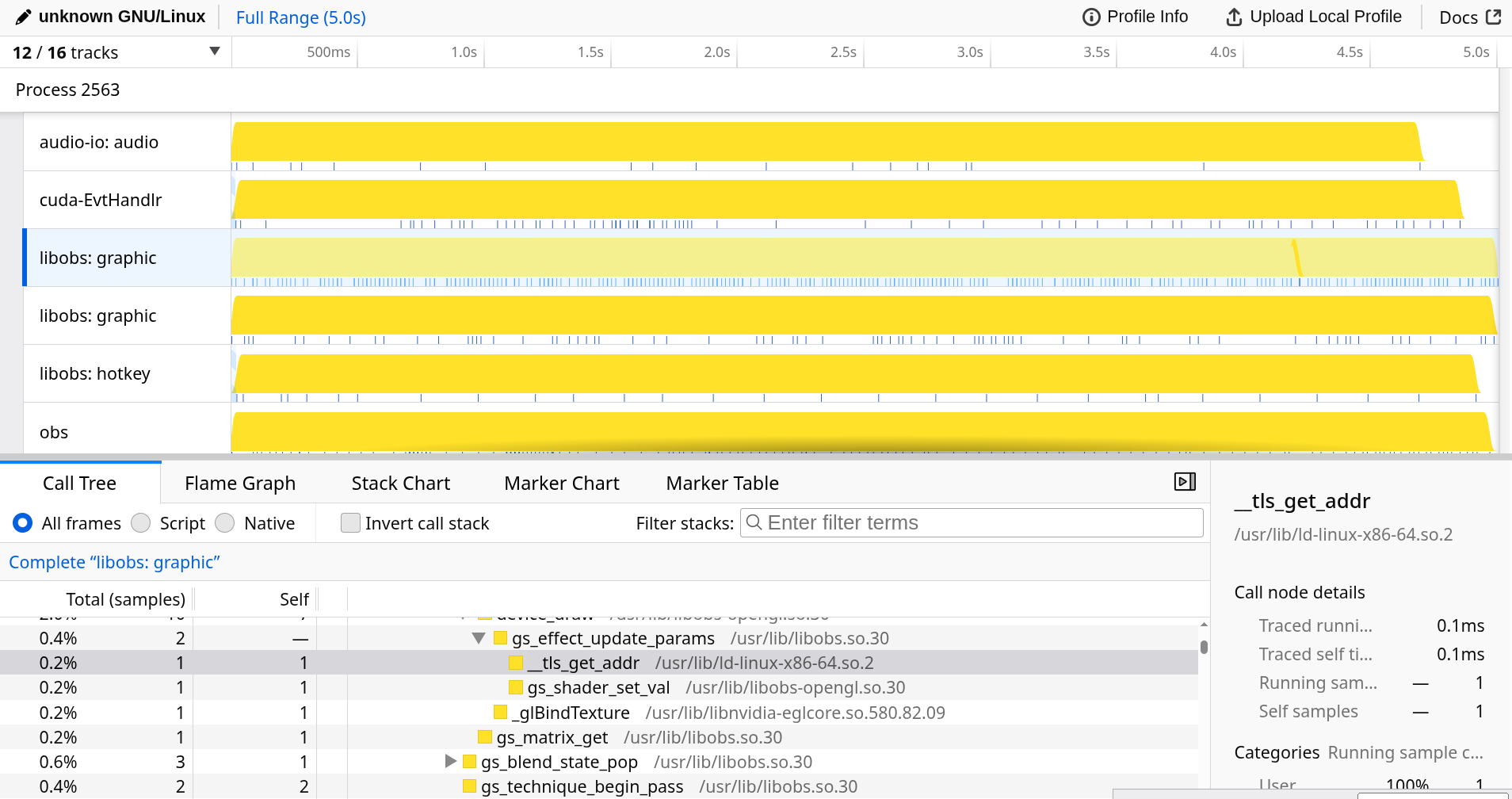Enable Invert call stack checkbox

click(350, 523)
